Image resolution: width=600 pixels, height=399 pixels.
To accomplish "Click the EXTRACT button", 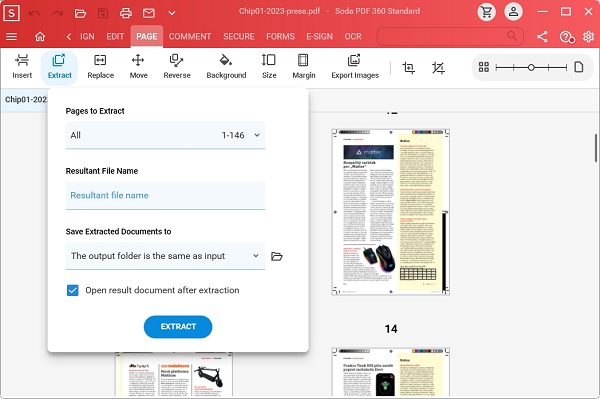I will click(178, 327).
